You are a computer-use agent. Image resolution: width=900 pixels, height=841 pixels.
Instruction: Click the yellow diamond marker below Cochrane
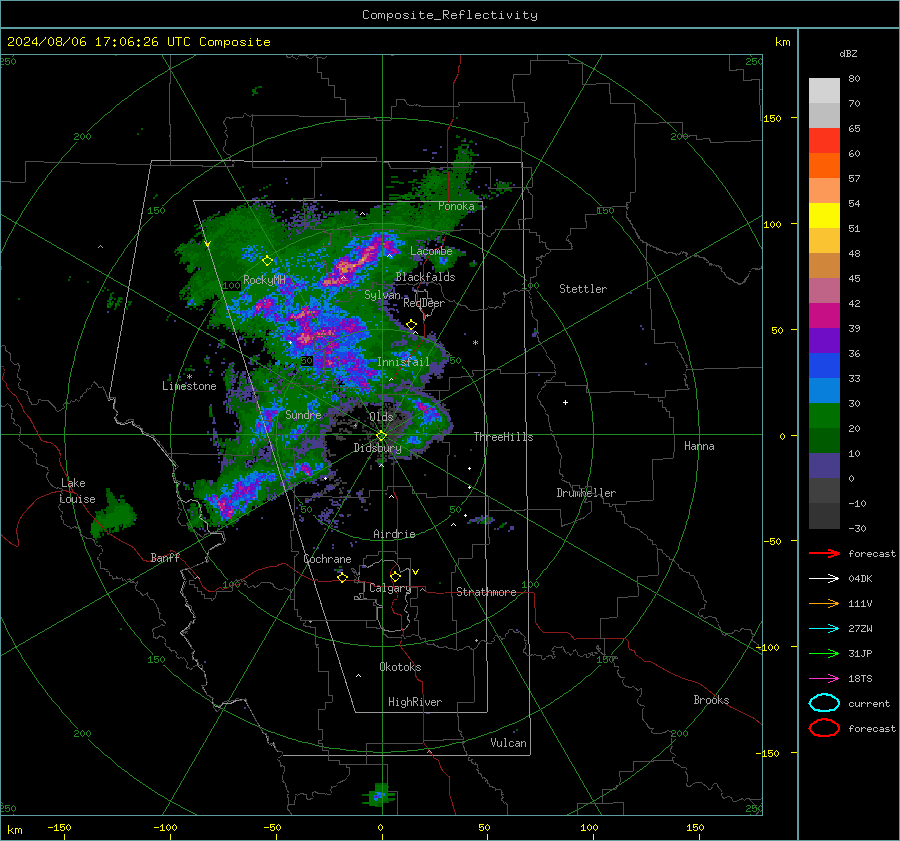point(342,578)
